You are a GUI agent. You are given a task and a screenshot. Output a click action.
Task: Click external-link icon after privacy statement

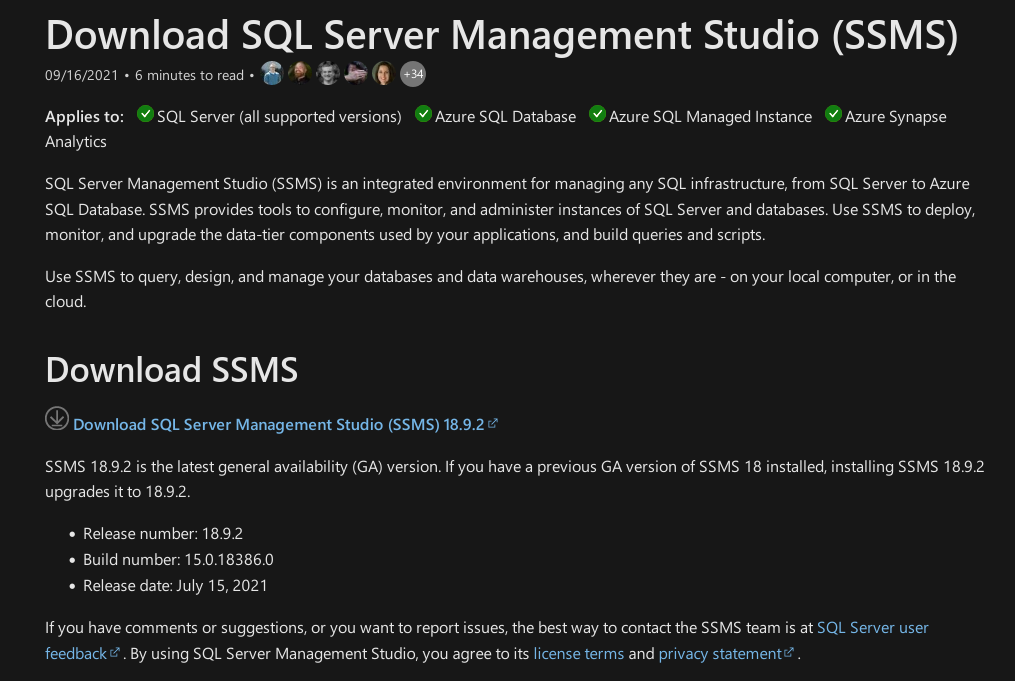tap(789, 653)
